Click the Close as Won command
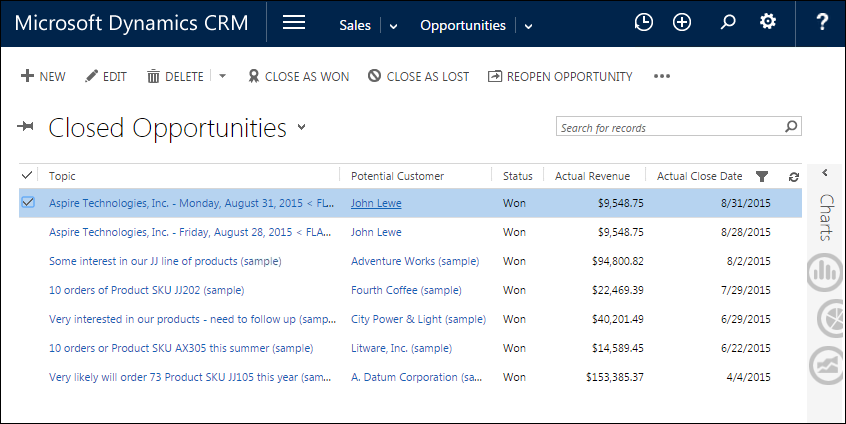 click(298, 76)
